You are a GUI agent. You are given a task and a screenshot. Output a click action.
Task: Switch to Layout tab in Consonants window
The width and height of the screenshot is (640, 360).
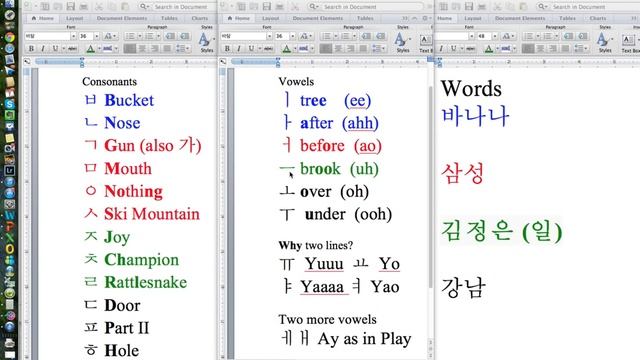pos(74,18)
